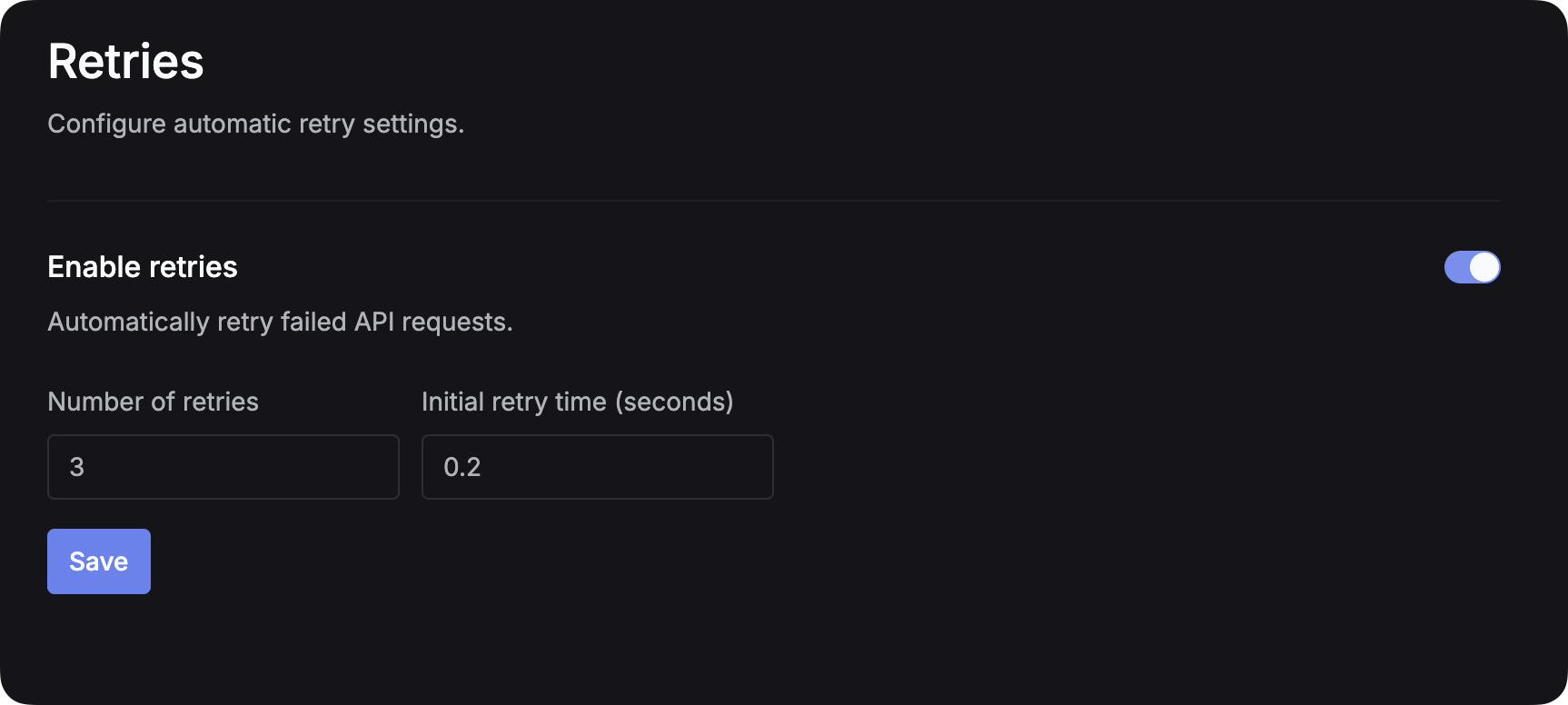Image resolution: width=1568 pixels, height=705 pixels.
Task: Select the field showing 0.2 seconds
Action: pyautogui.click(x=598, y=467)
